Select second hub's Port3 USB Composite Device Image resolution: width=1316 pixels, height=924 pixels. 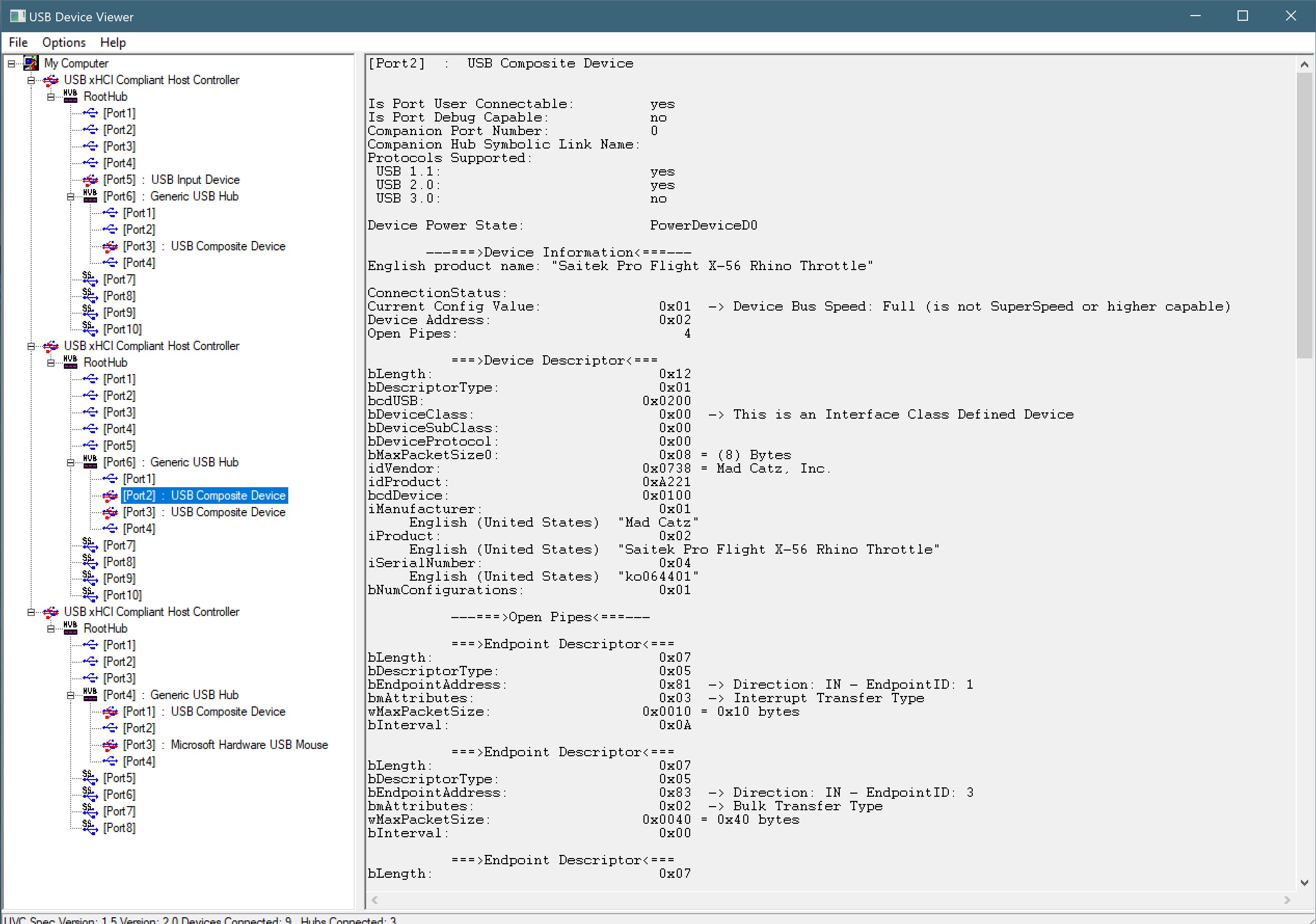point(204,513)
